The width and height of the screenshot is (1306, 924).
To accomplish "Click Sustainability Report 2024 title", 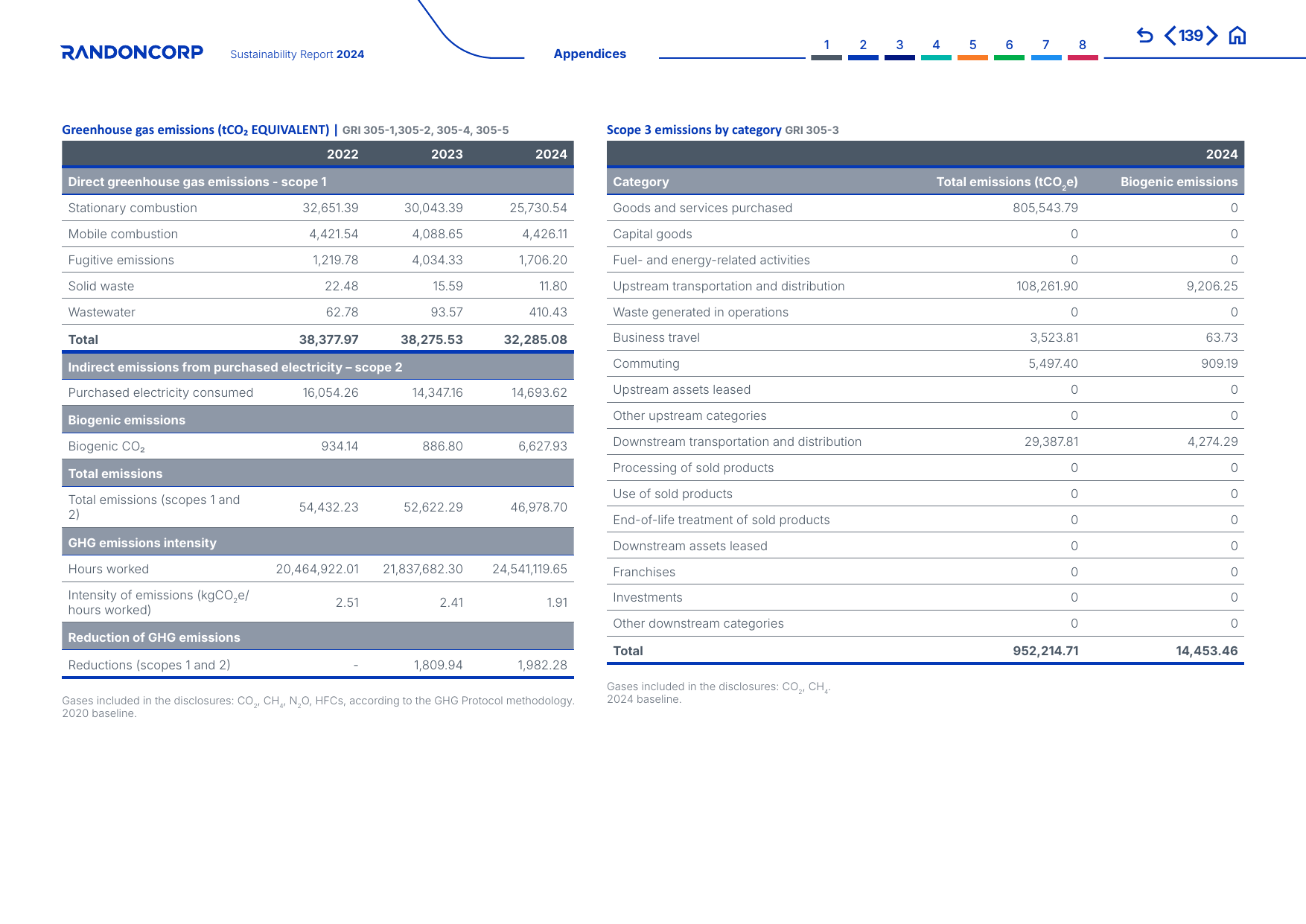I will [x=297, y=54].
